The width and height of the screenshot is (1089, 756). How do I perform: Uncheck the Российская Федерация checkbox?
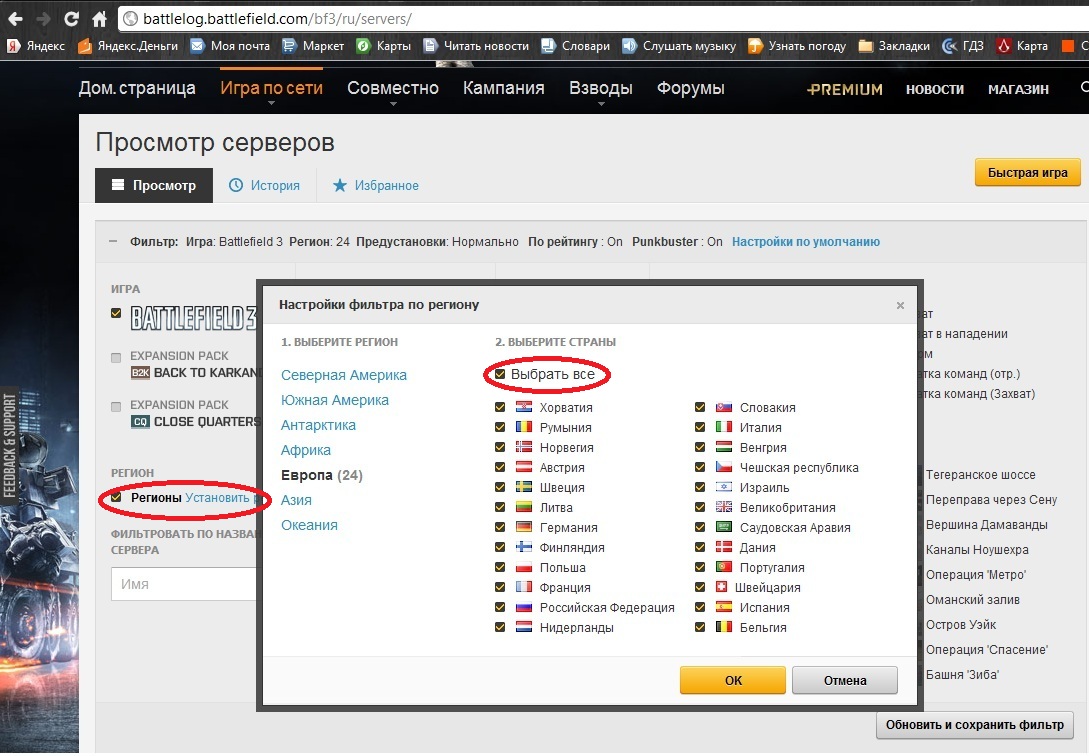click(500, 607)
